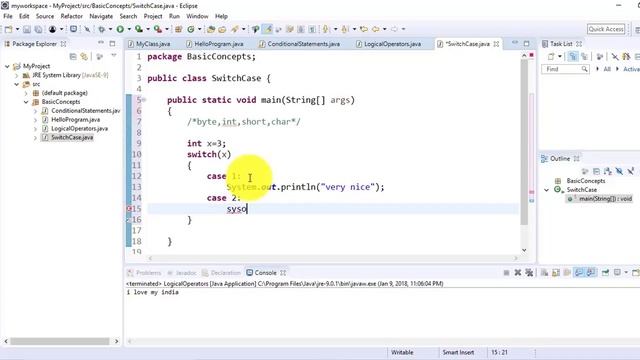The image size is (640, 360).
Task: Click the Search flashlight toolbar icon
Action: point(235,29)
